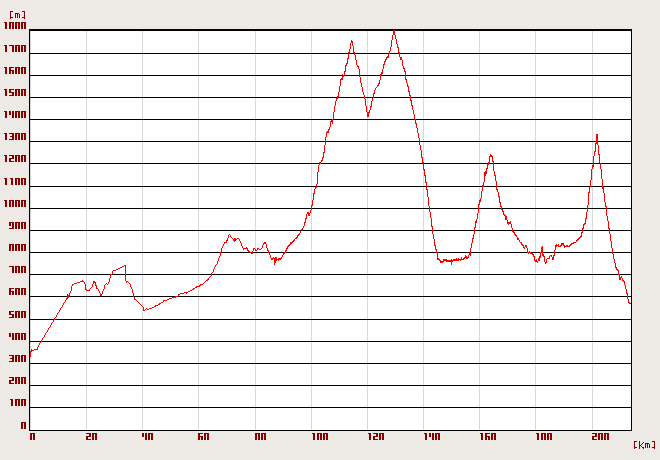Screen dimensions: 660x460
Task: Click the 1000 label on the elevation axis
Action: tap(15, 205)
